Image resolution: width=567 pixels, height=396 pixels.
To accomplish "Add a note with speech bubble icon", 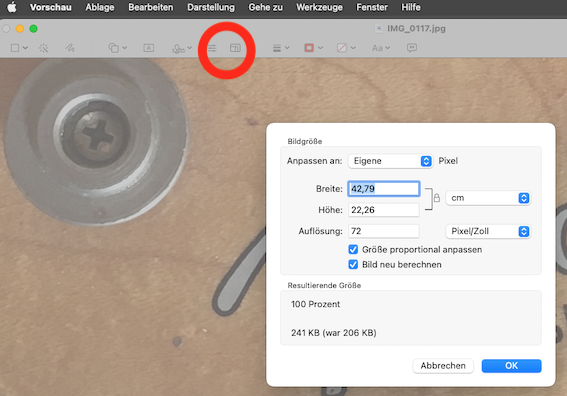I will [412, 48].
